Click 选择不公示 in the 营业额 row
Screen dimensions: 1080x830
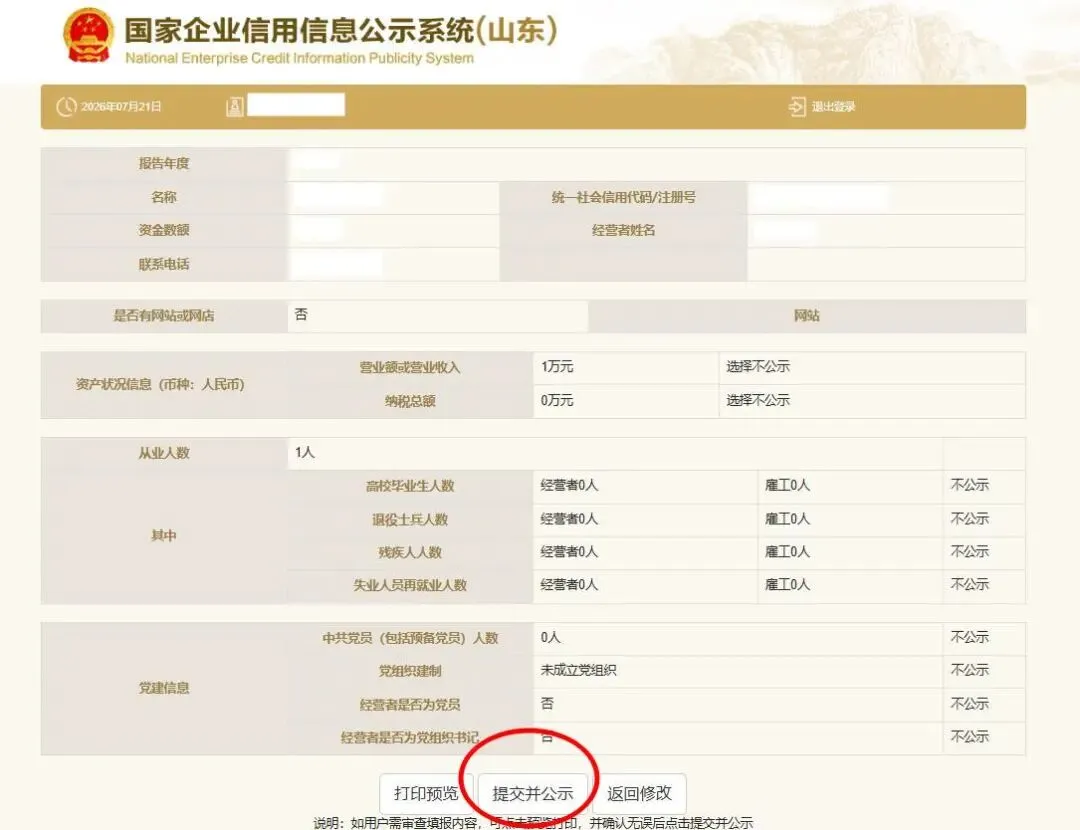(758, 366)
